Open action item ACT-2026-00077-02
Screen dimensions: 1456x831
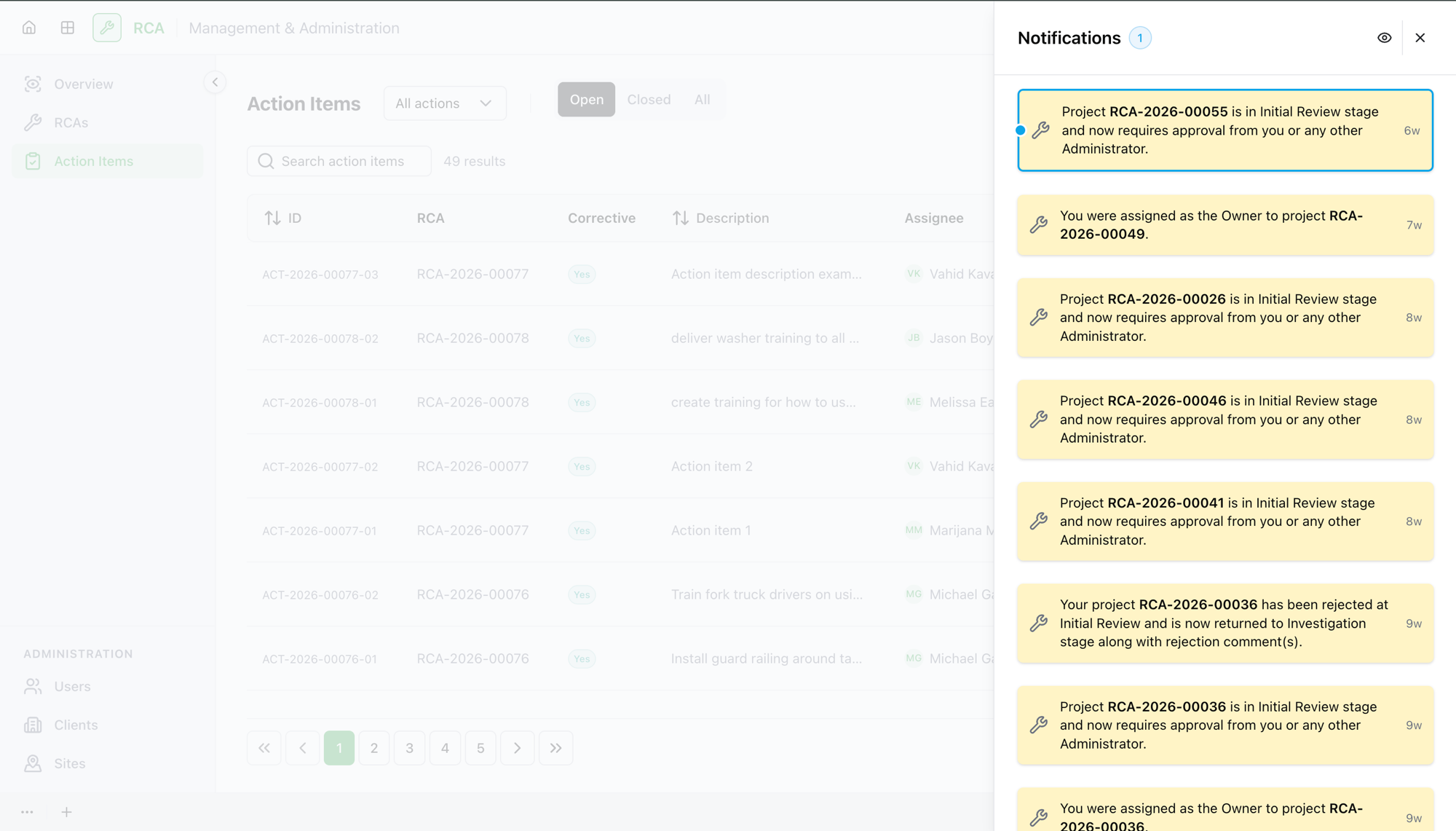click(320, 467)
